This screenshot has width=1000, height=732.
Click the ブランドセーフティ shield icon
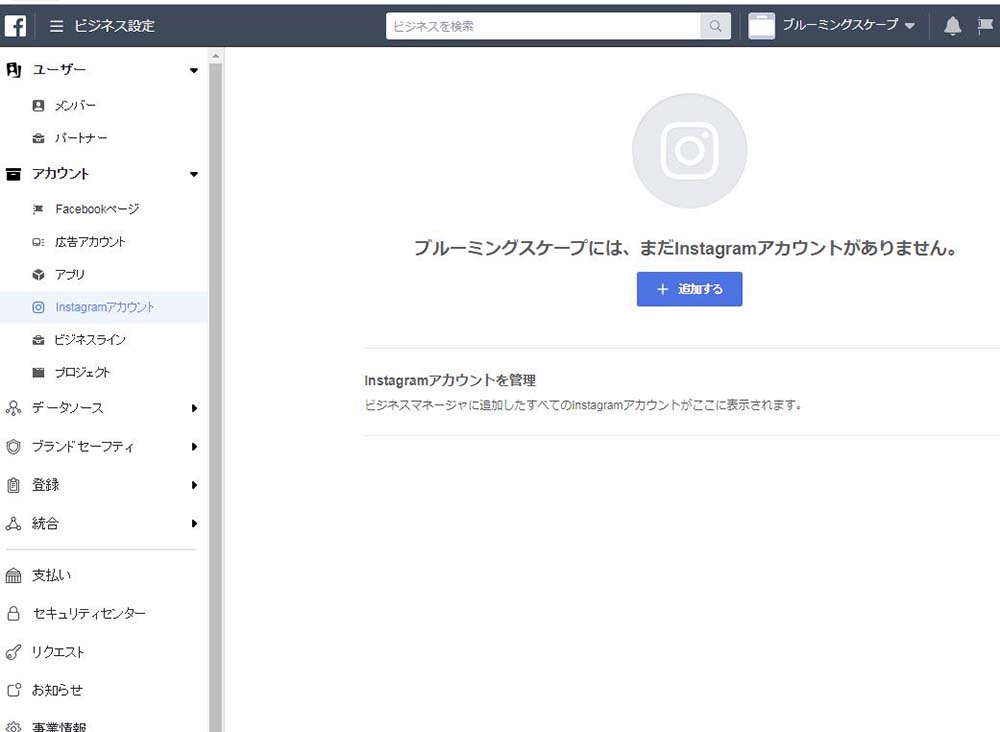coord(13,447)
